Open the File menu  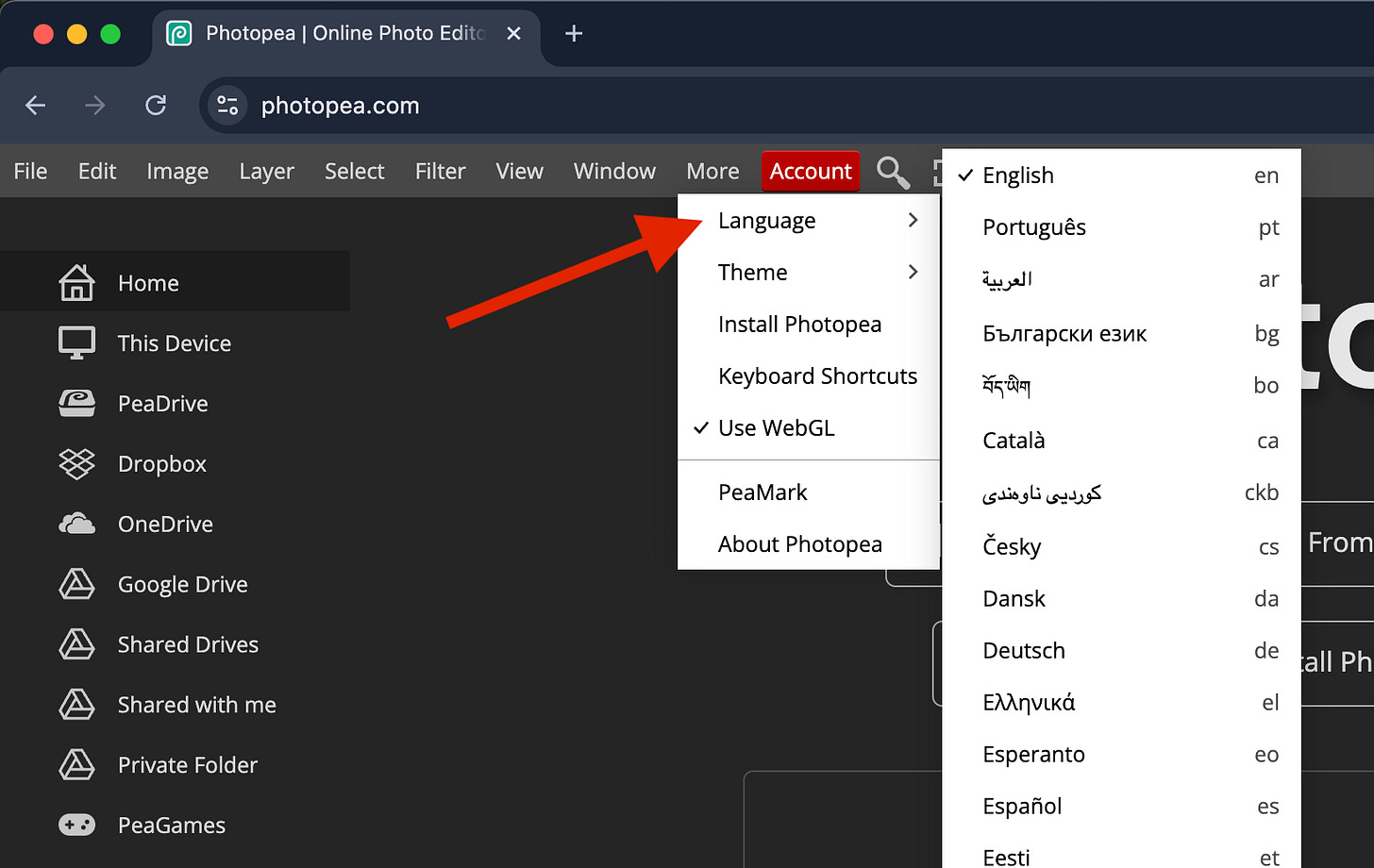[x=30, y=171]
